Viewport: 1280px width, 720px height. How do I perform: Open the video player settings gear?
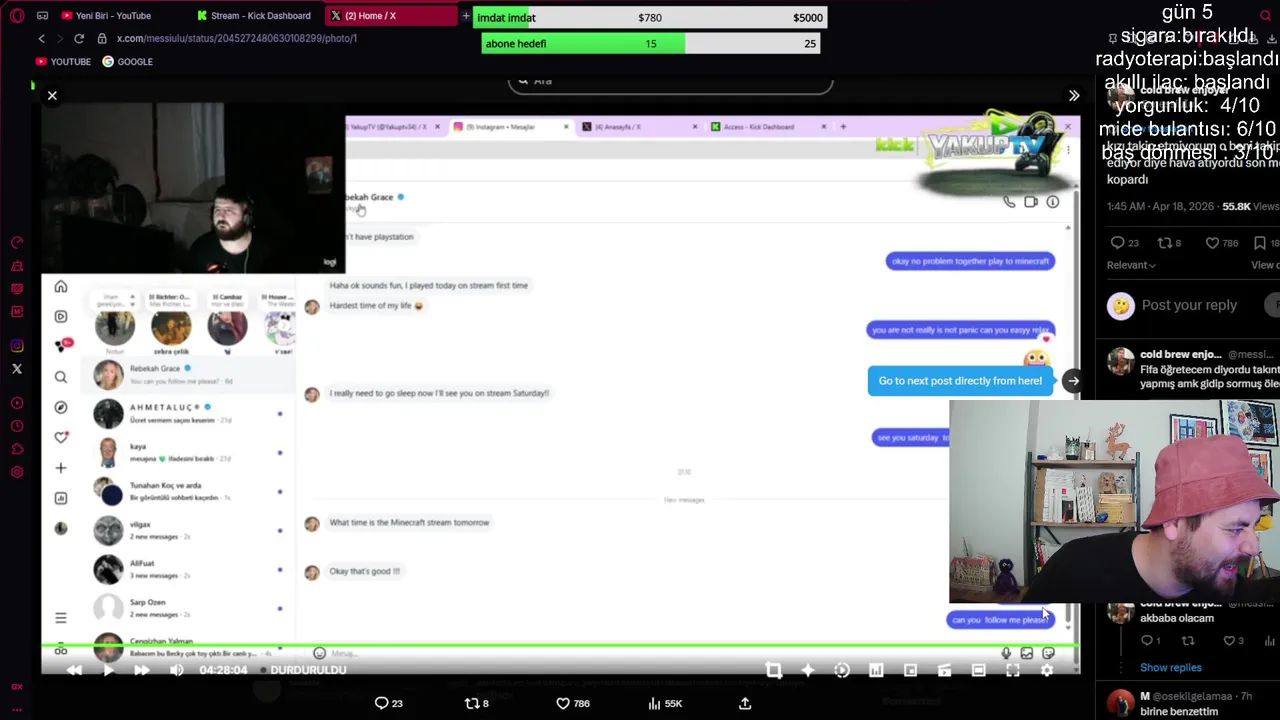(x=1046, y=671)
